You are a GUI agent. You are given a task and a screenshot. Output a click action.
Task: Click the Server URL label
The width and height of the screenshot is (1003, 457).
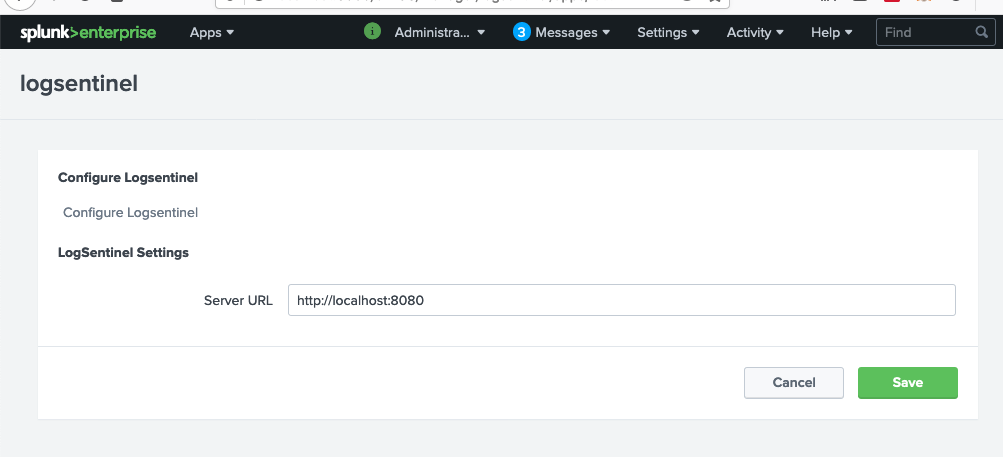pos(238,300)
